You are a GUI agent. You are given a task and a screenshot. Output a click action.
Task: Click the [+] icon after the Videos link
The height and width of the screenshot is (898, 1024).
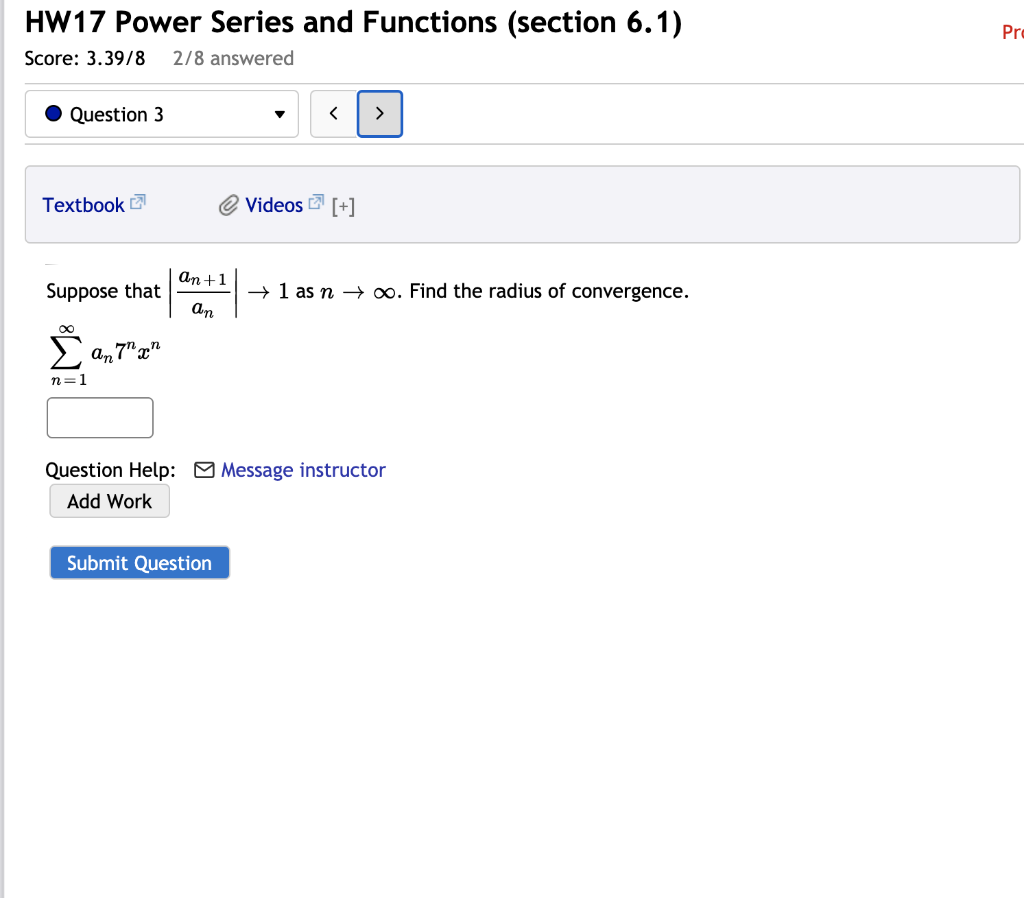(x=344, y=205)
